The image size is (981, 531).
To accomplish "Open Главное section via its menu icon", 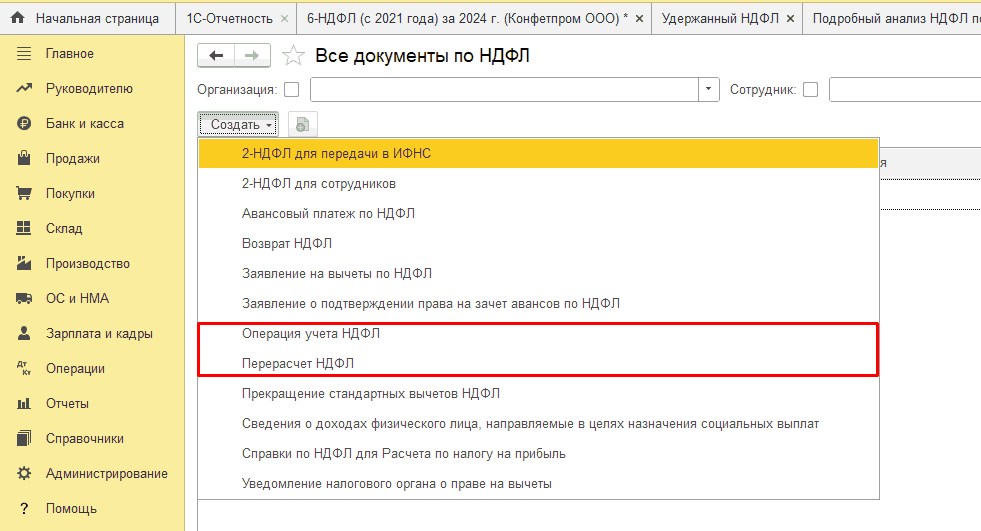I will click(24, 54).
